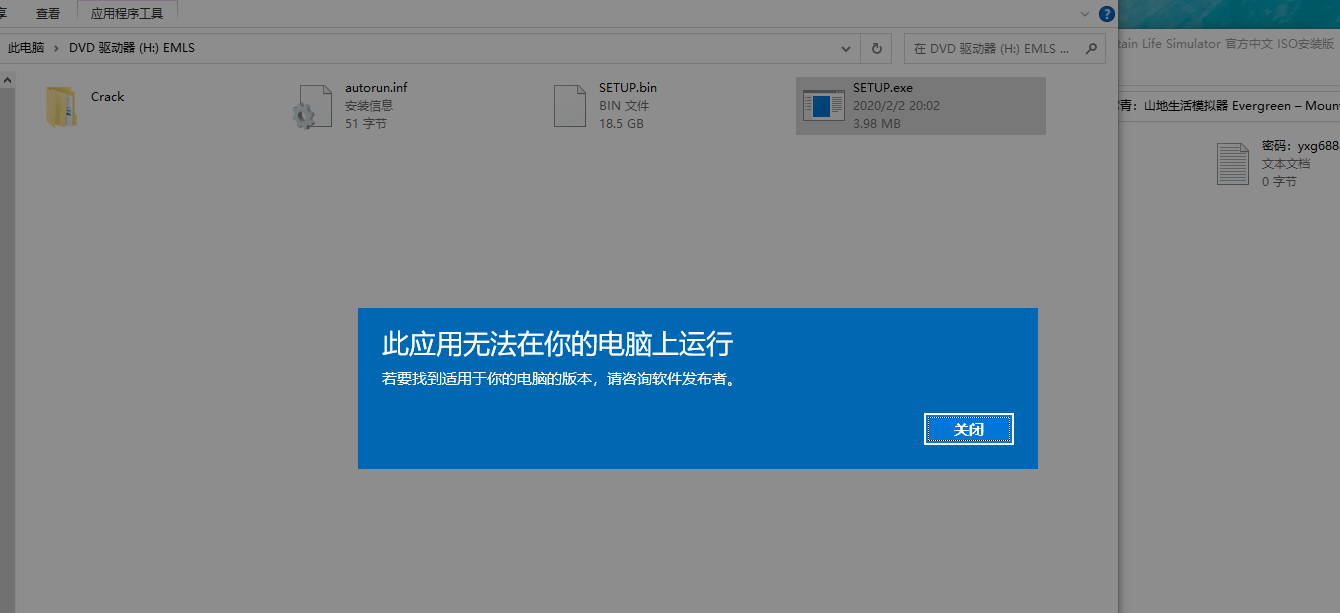Click the autorun.inf file name text
The image size is (1340, 613).
[376, 88]
